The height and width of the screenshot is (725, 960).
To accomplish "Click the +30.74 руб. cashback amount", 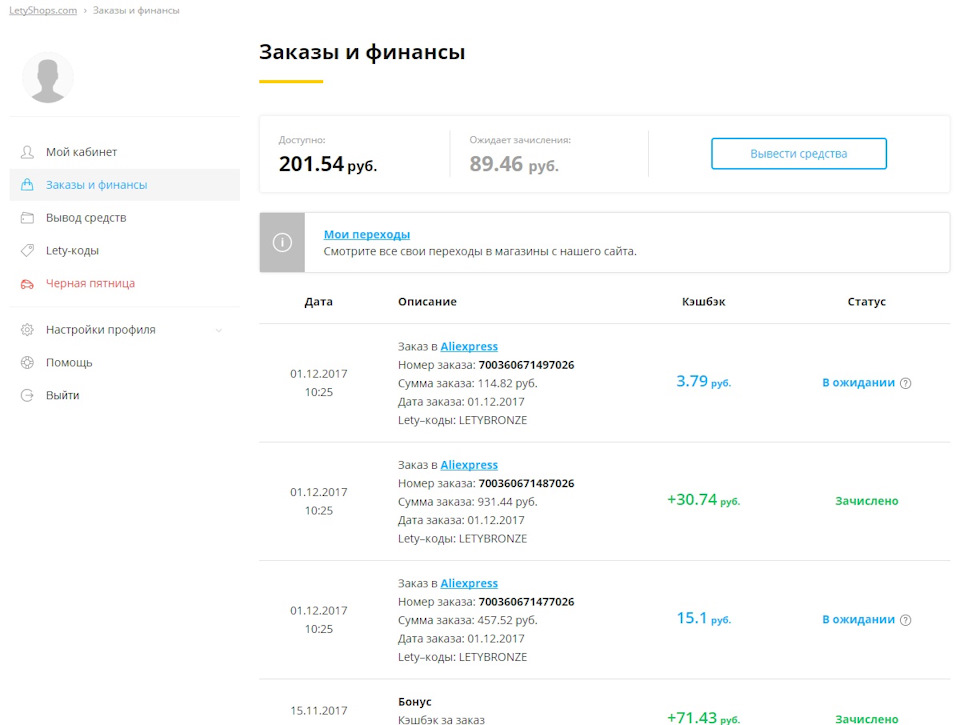I will click(x=703, y=500).
